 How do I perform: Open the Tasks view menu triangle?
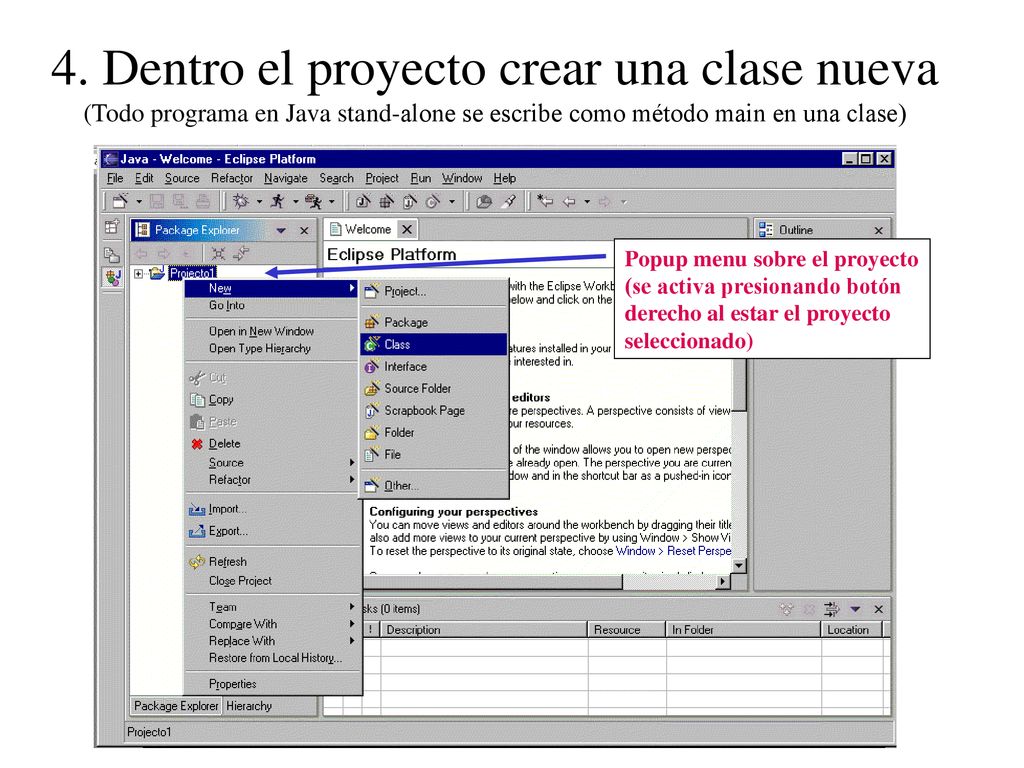click(855, 609)
